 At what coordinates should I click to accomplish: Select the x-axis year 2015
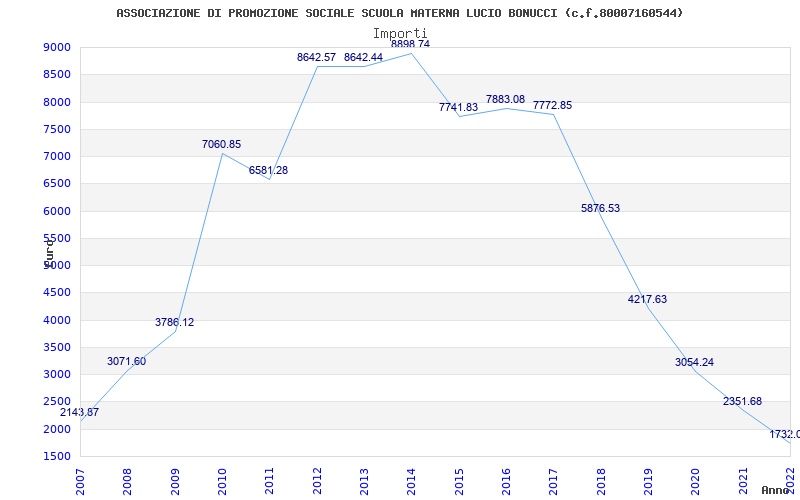point(459,481)
